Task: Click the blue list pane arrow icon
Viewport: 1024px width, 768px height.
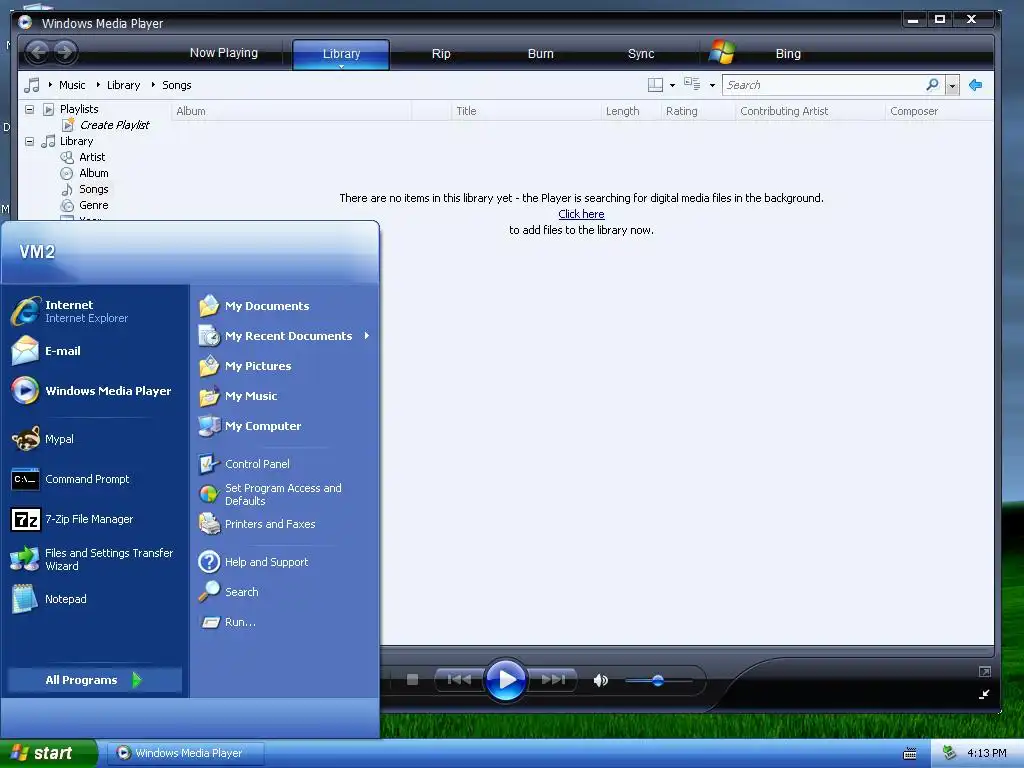Action: (976, 85)
